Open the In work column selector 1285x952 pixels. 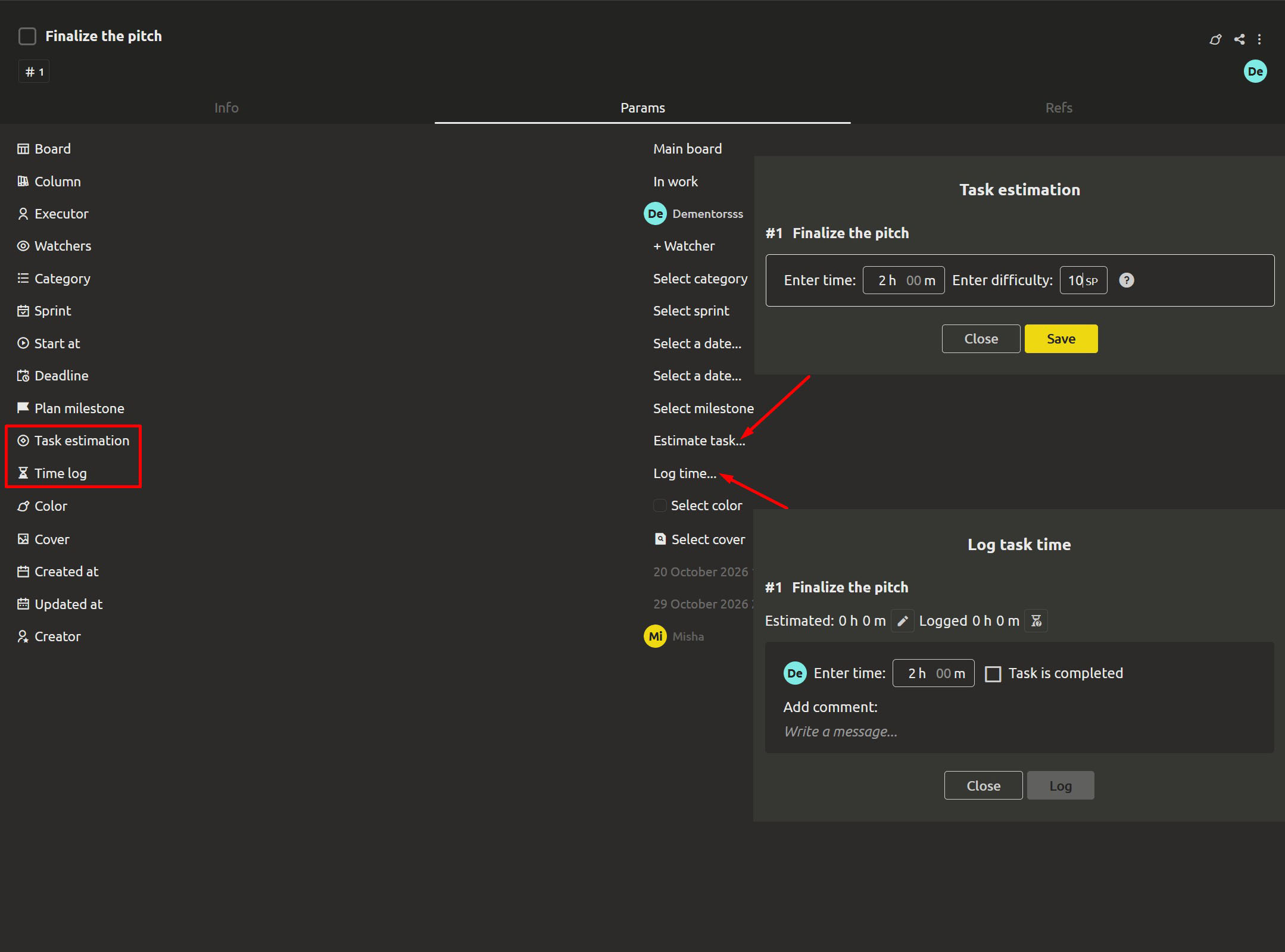[675, 182]
